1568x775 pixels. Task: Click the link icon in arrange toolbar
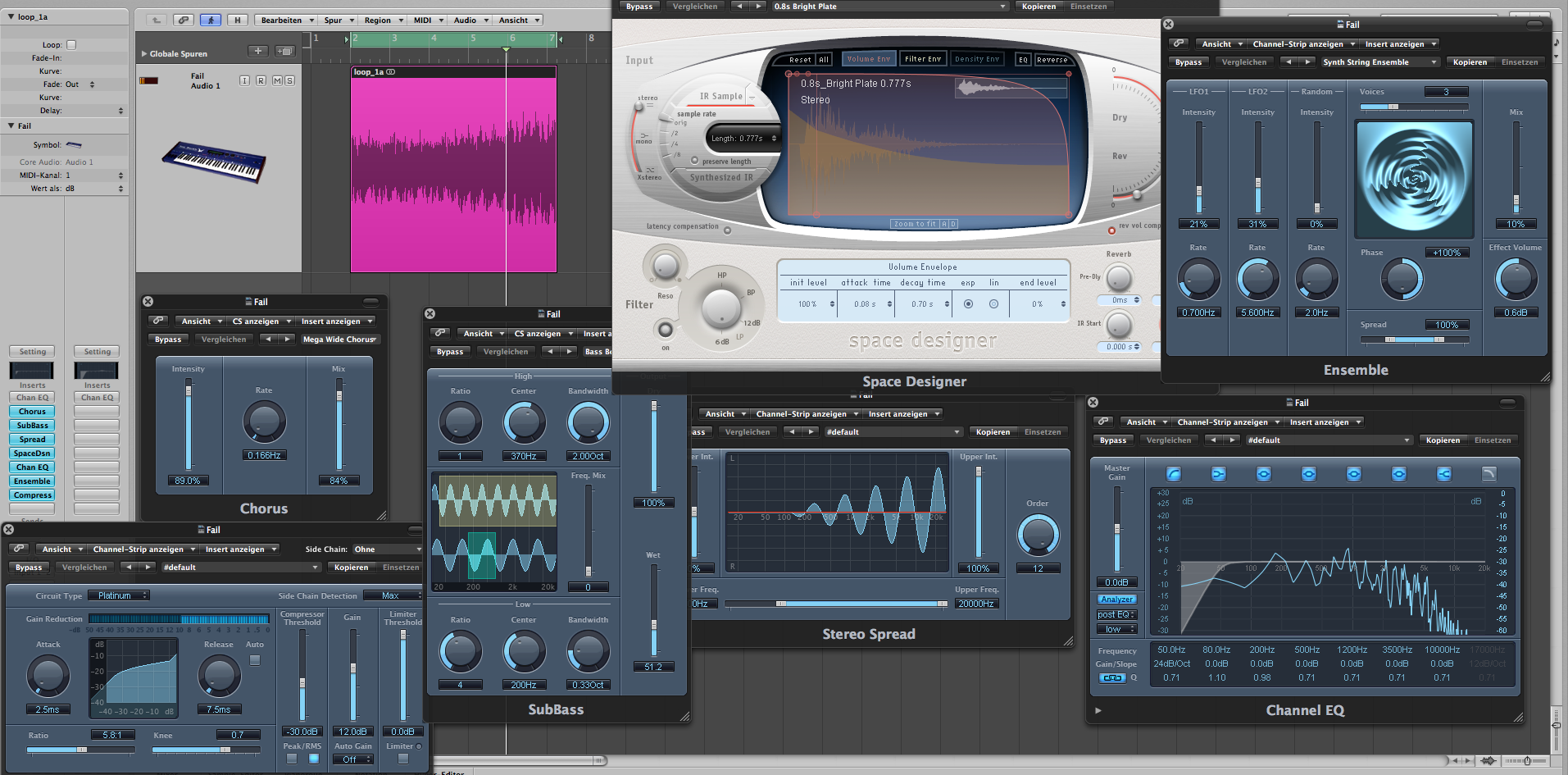coord(183,20)
